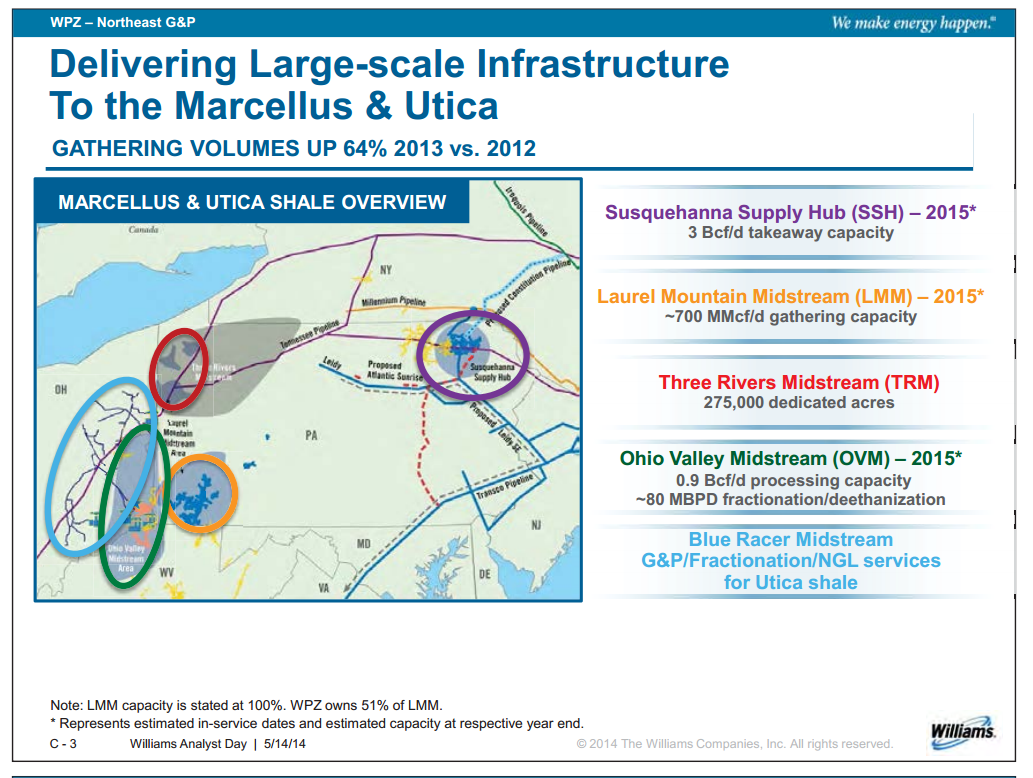Click 'Laurel Mountain Midstream (LMM) – 2015*' heading
This screenshot has height=778, width=1033.
pos(791,296)
